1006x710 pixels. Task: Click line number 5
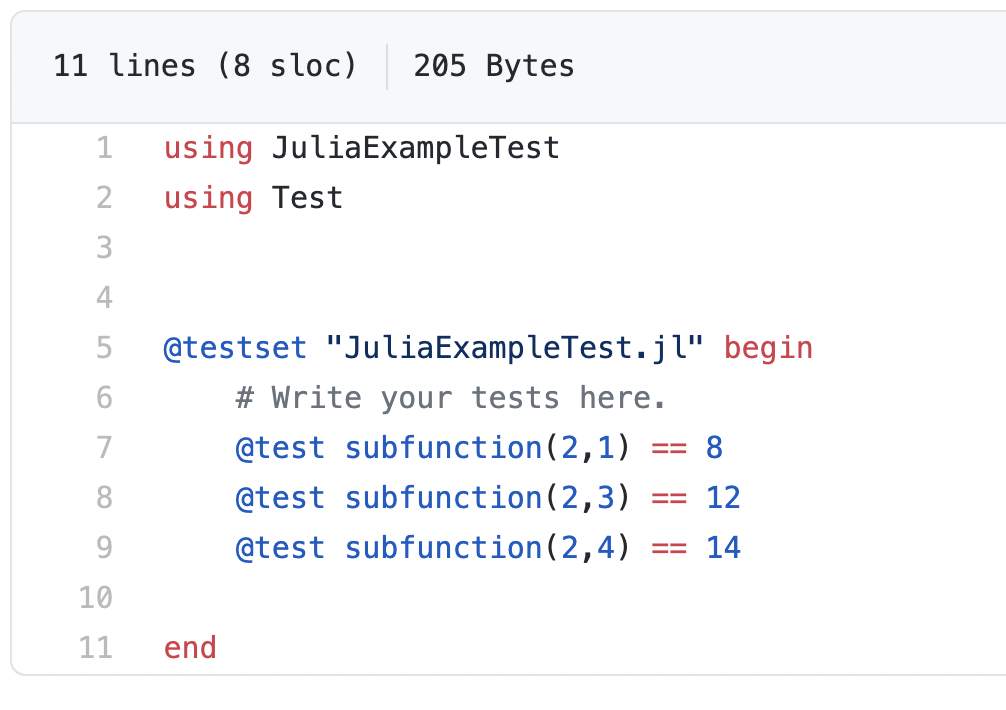(104, 348)
